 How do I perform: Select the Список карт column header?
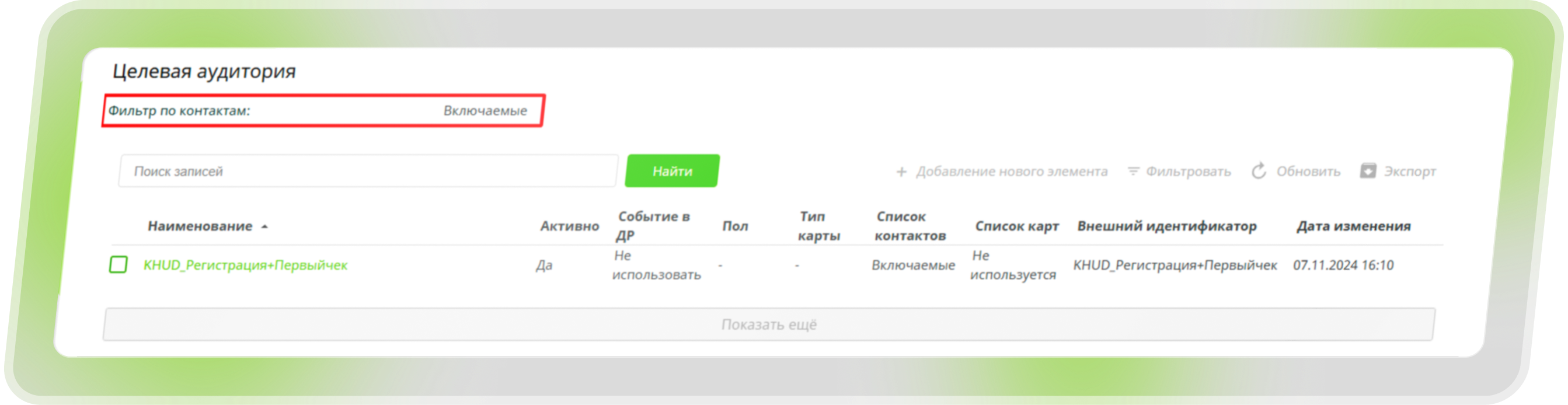(x=1016, y=226)
